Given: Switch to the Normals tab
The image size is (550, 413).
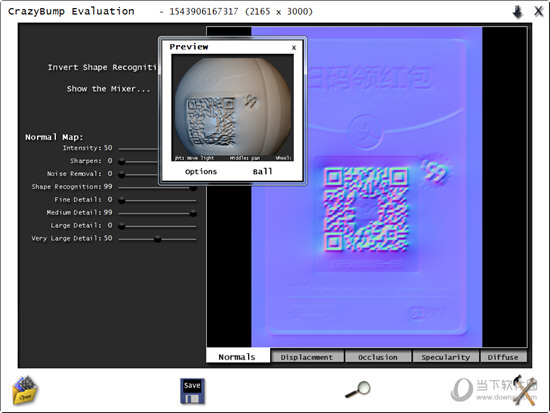Looking at the screenshot, I should (237, 357).
